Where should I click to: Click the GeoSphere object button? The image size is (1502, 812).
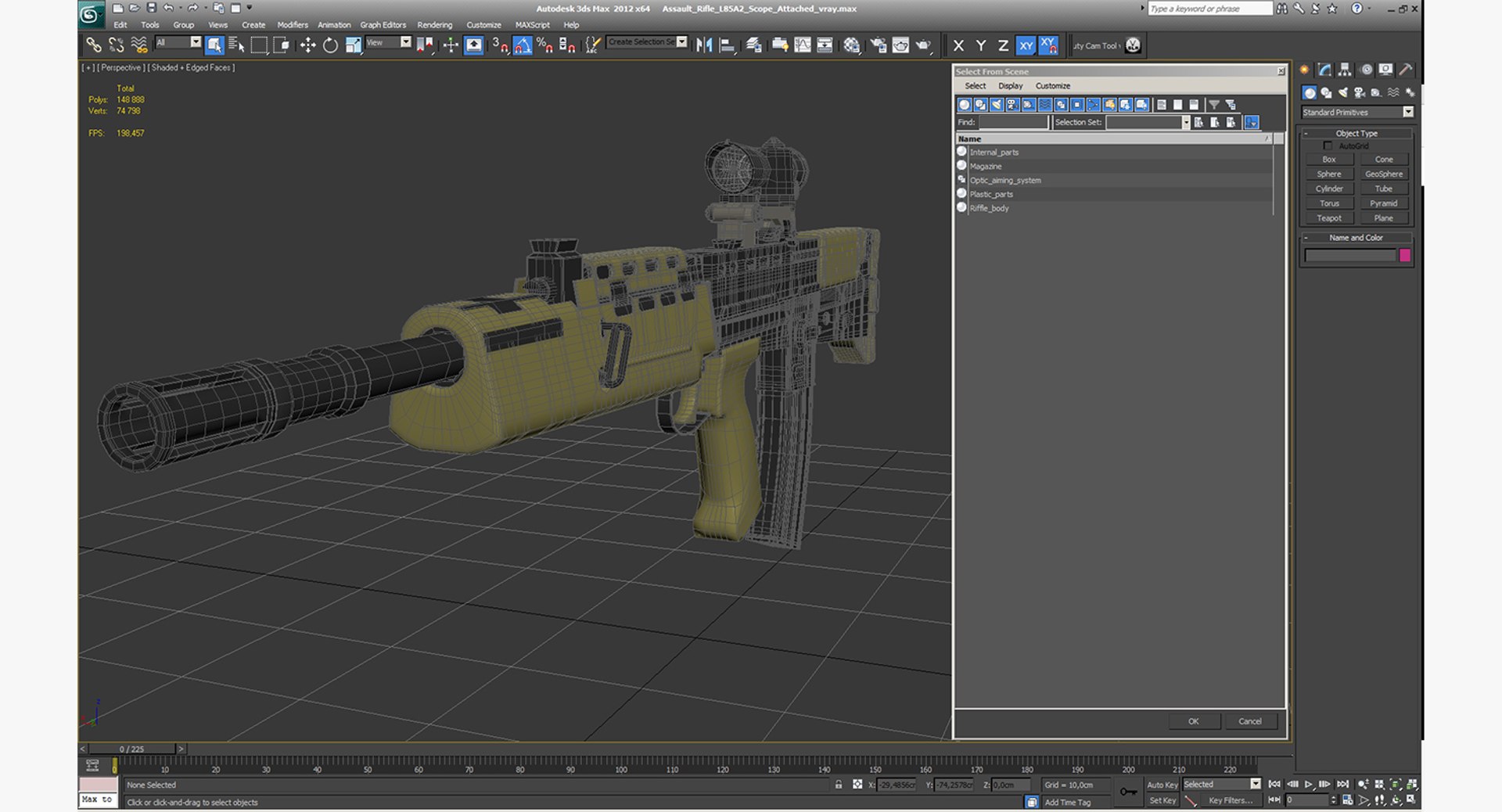click(1383, 174)
